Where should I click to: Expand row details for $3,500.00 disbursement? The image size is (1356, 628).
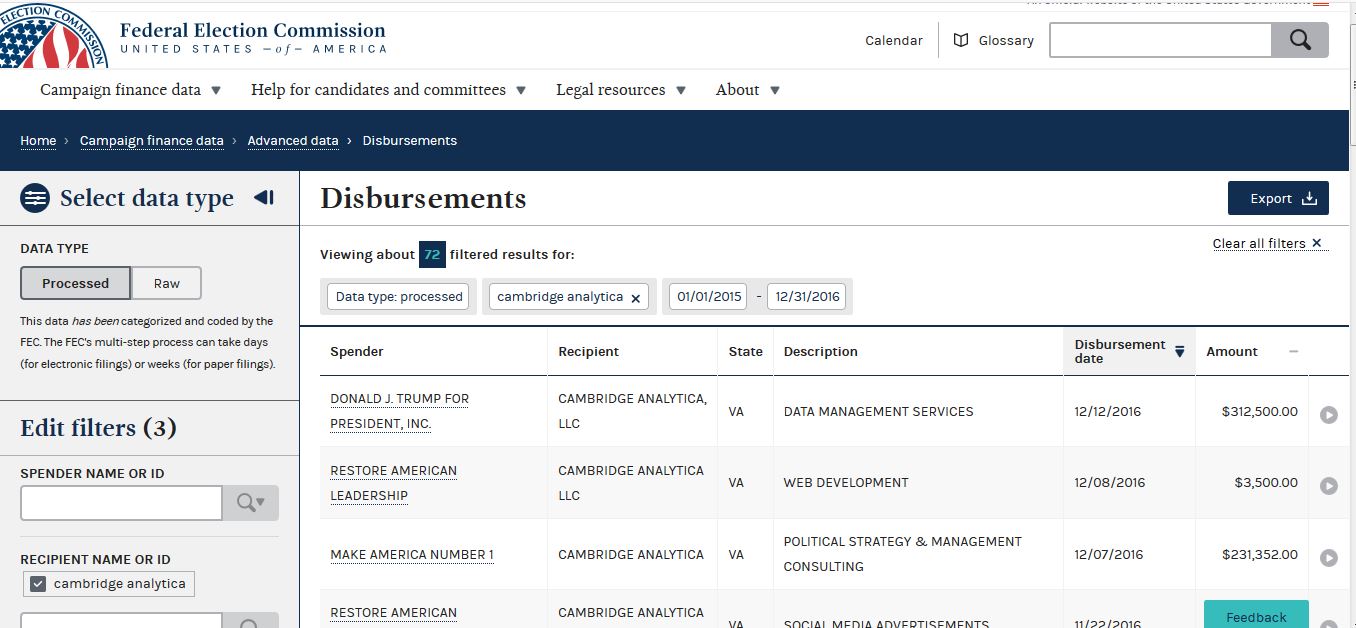click(1329, 486)
